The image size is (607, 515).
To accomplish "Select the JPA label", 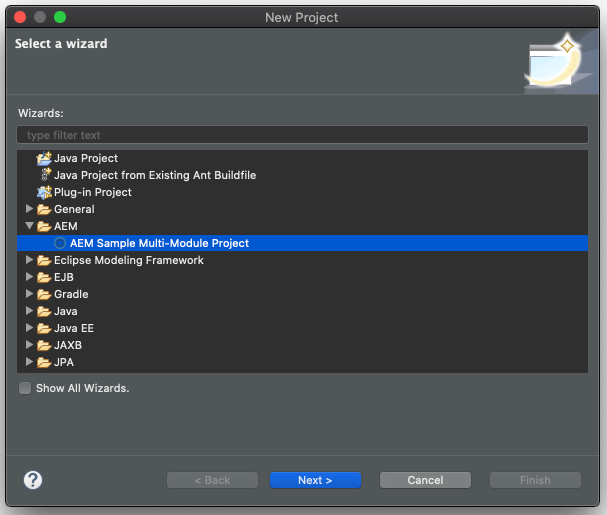I will [x=64, y=362].
